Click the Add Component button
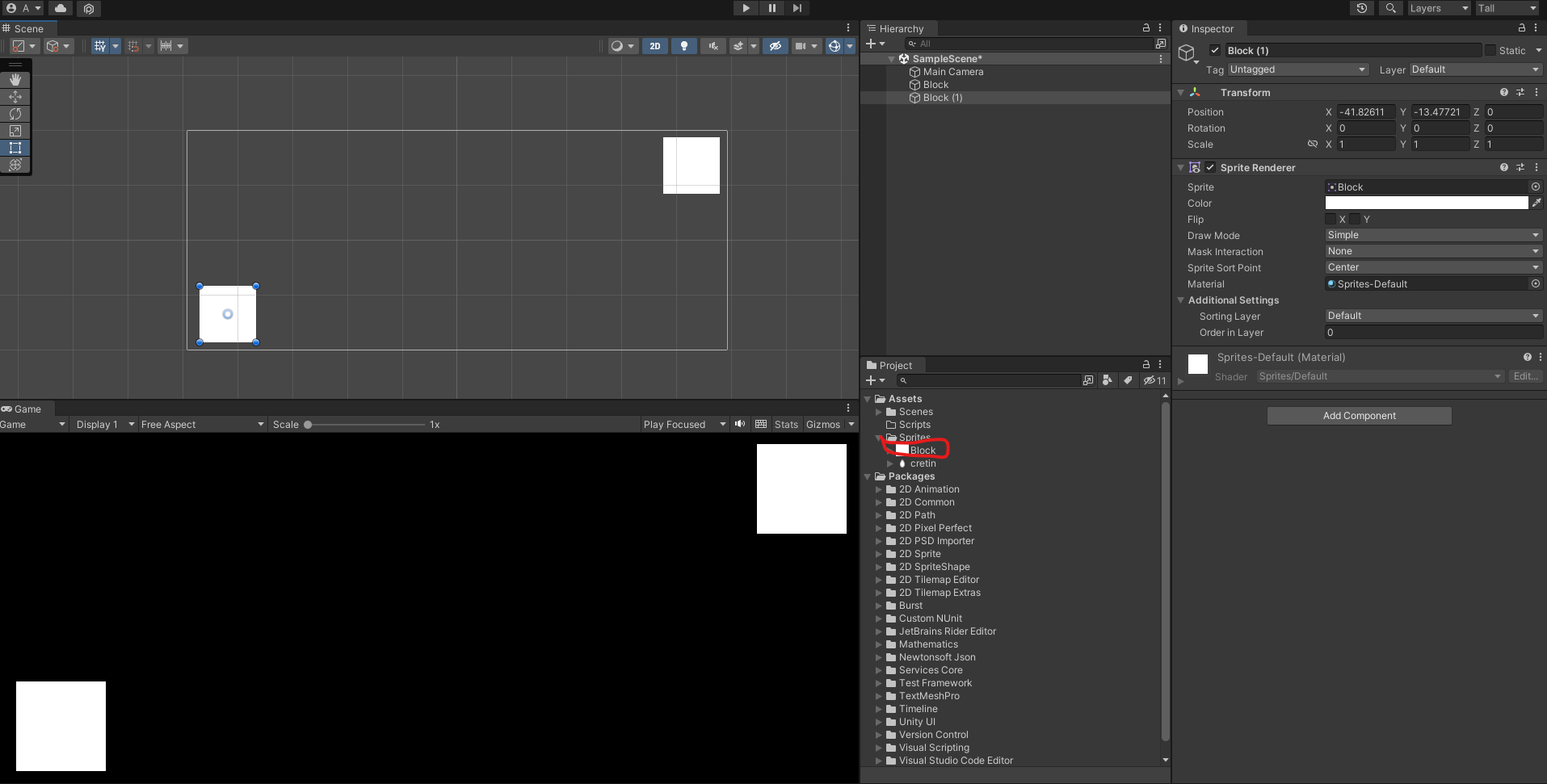The height and width of the screenshot is (784, 1547). 1359,416
